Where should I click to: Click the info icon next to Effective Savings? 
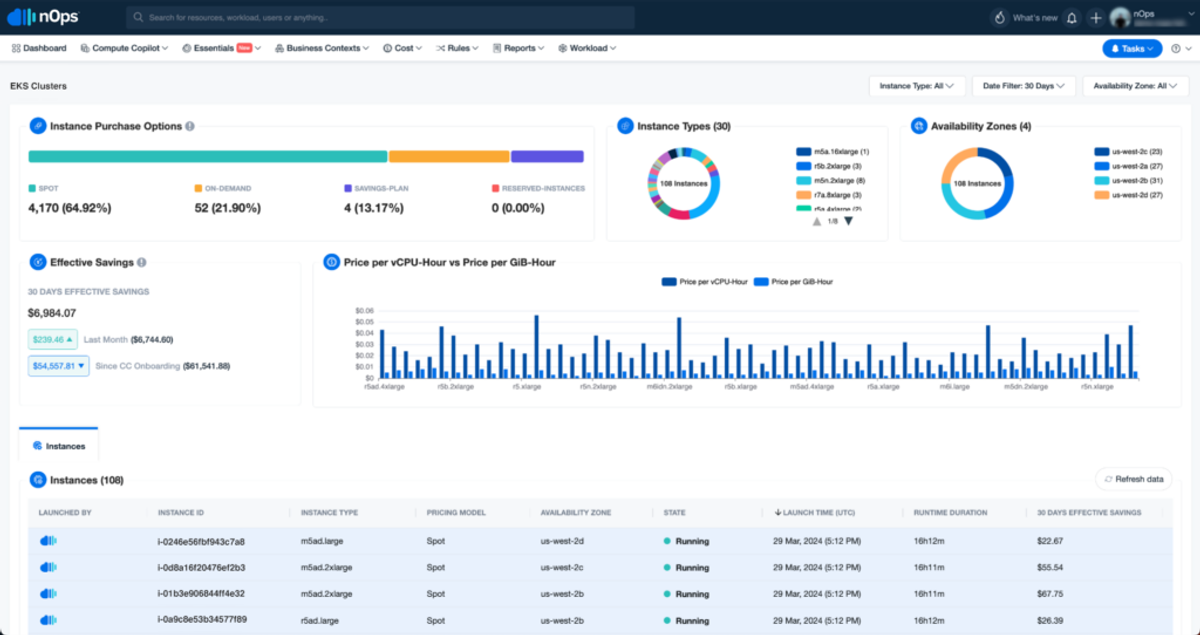pos(142,263)
